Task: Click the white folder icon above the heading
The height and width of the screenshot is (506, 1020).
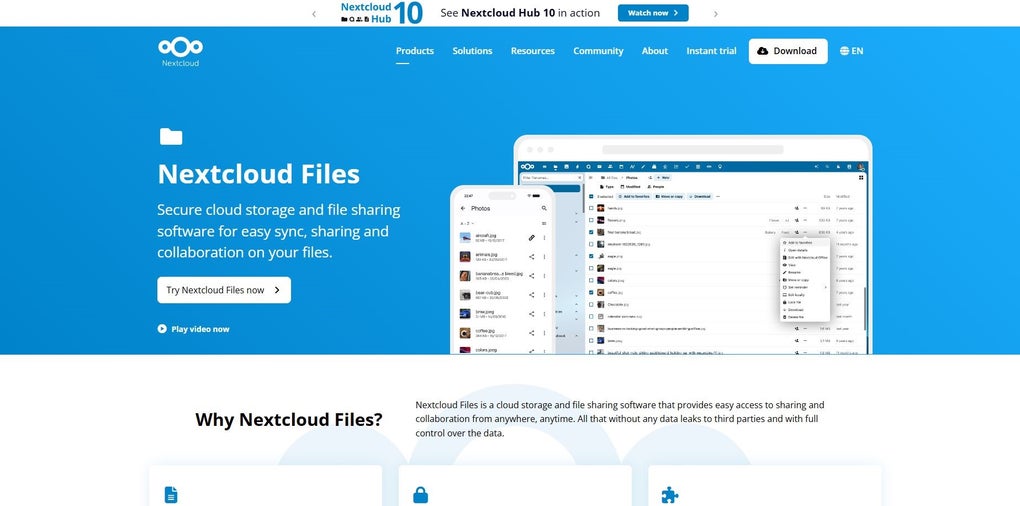Action: click(x=171, y=136)
